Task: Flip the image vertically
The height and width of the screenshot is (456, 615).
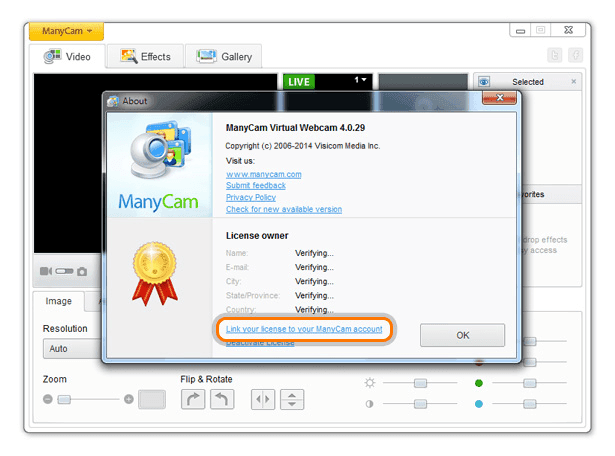Action: coord(292,400)
